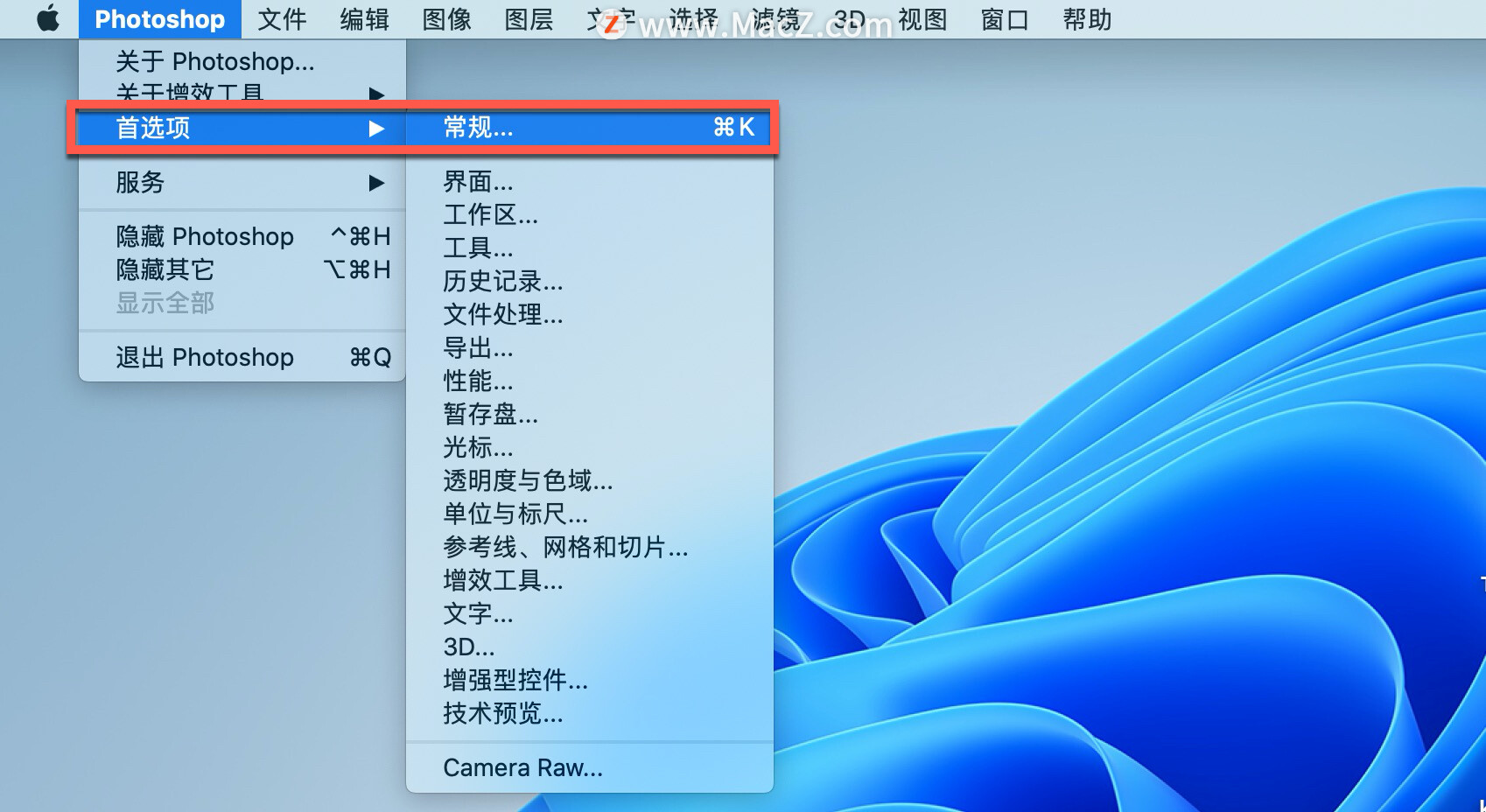Open the 视图 menu
This screenshot has width=1486, height=812.
[x=922, y=19]
